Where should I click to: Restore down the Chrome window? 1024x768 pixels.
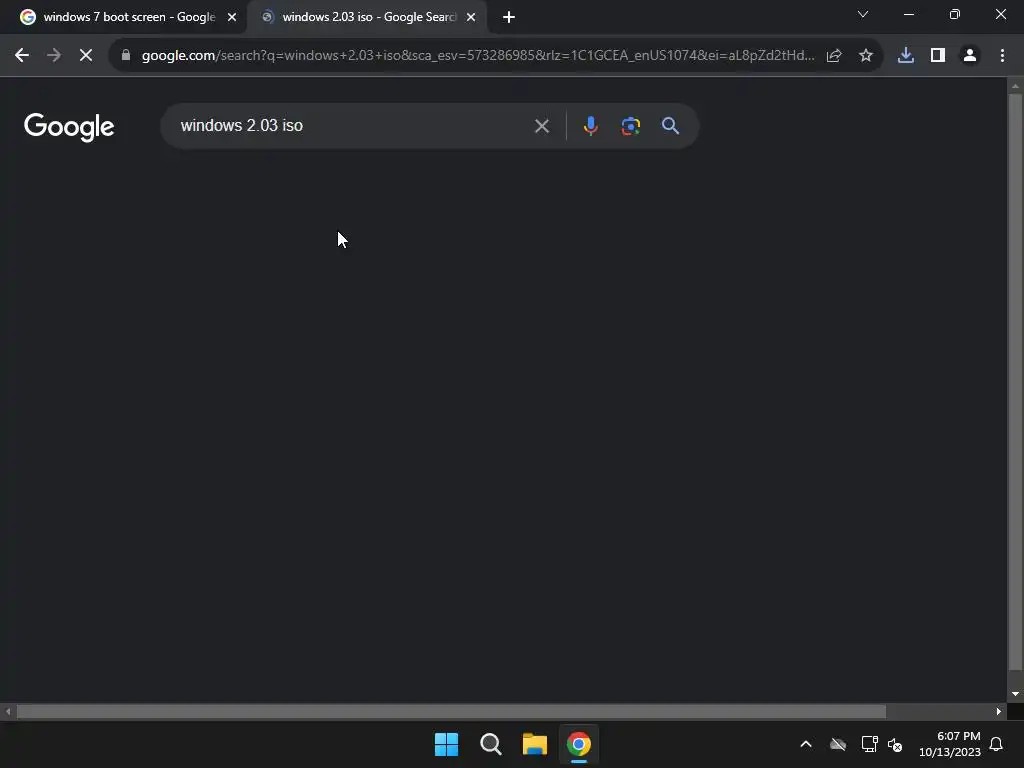tap(955, 14)
